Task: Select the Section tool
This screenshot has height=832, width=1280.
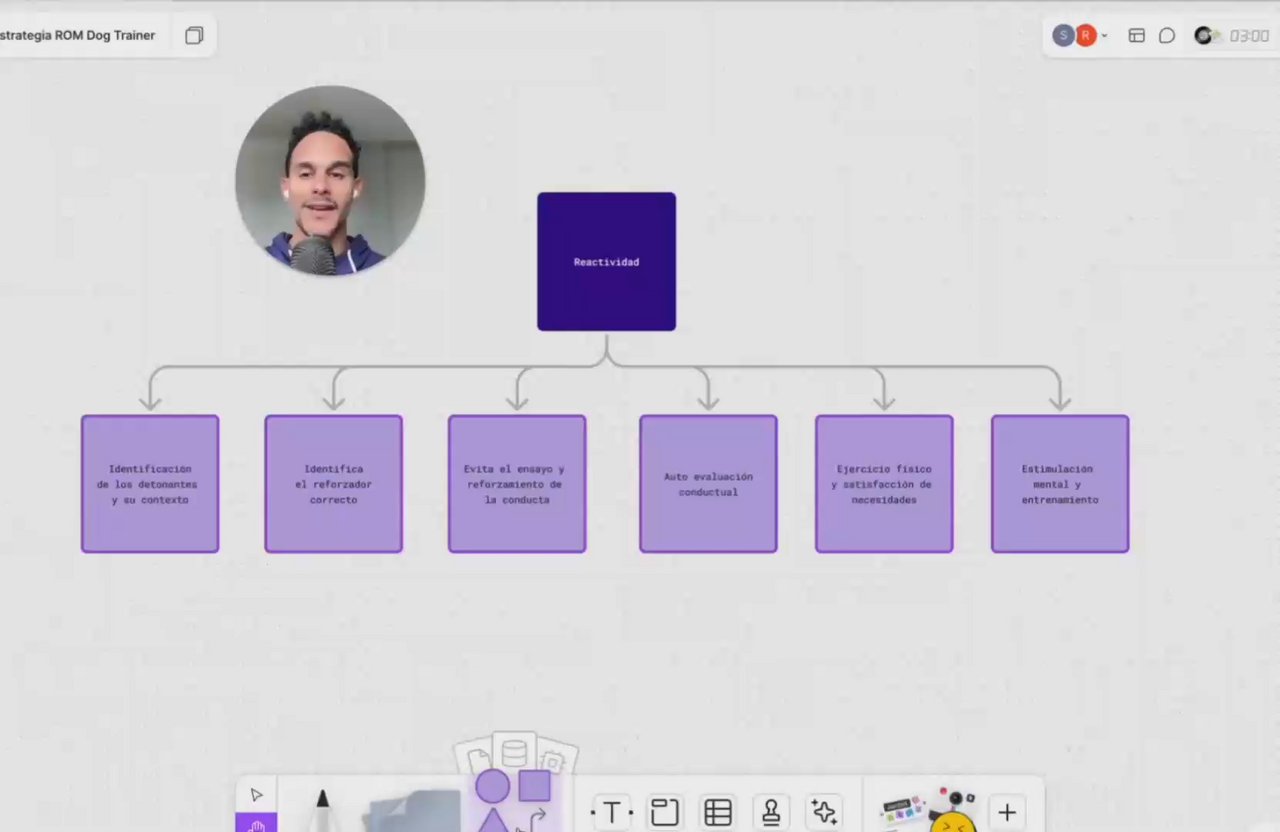Action: [x=664, y=813]
